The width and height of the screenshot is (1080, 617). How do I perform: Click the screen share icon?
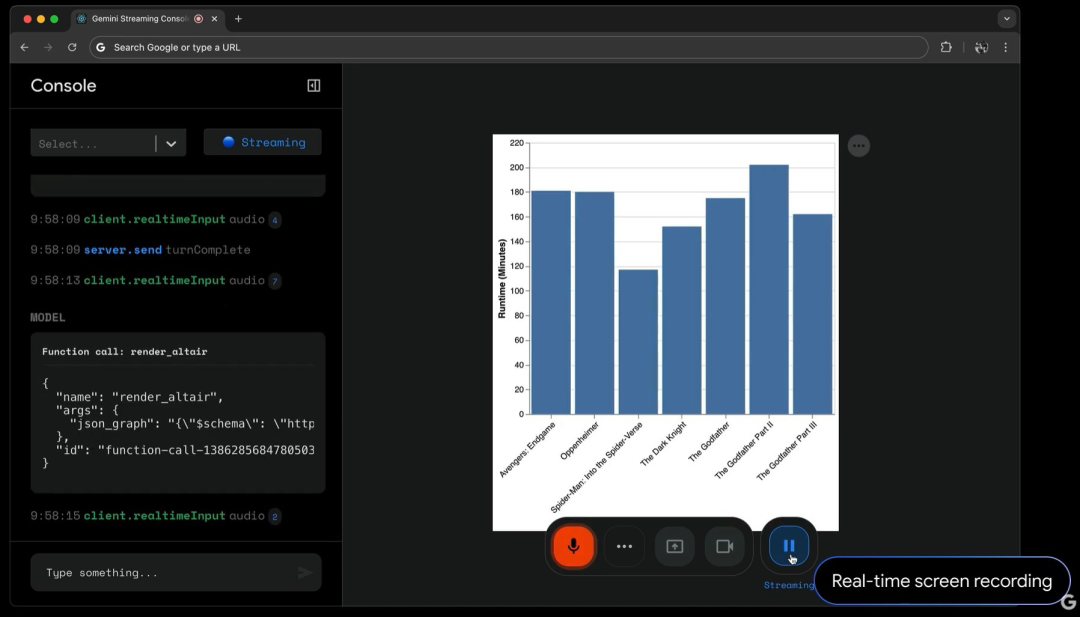[x=674, y=546]
